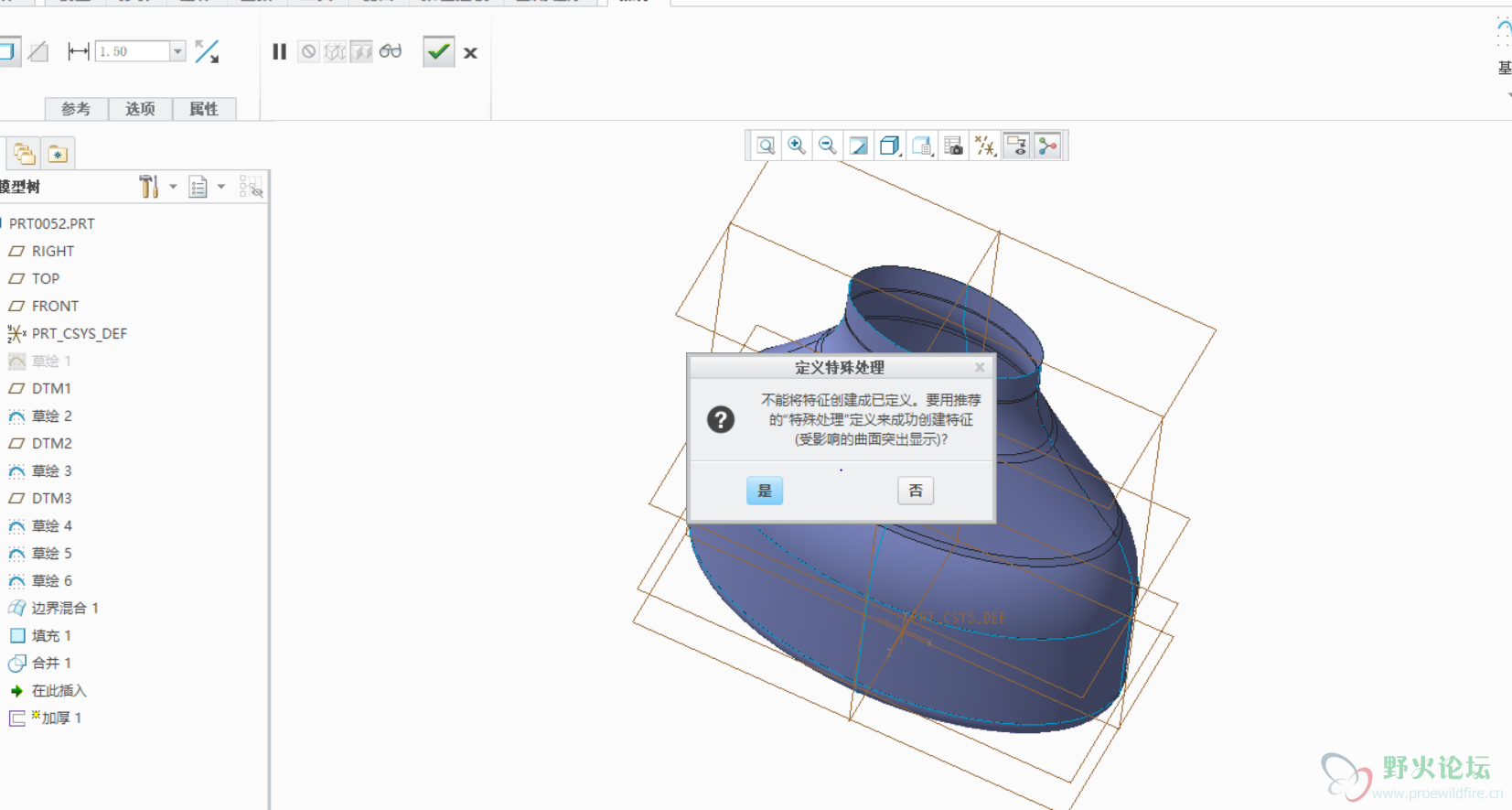Select 草绘 2 in the model tree

click(51, 416)
